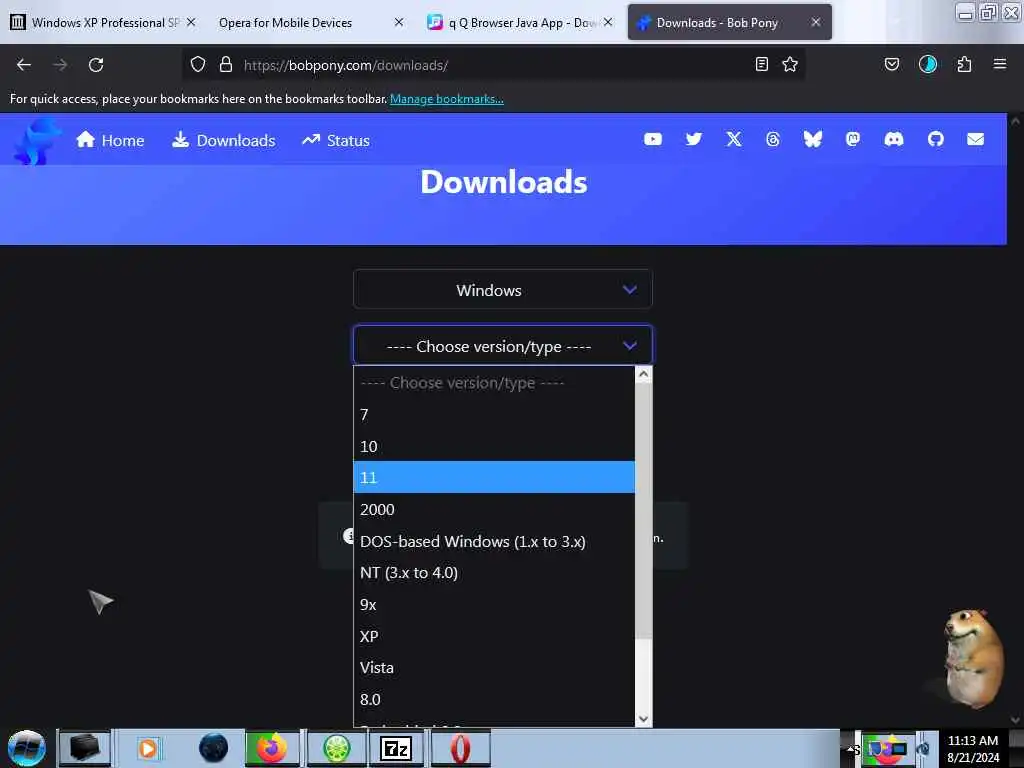Select 2000 from the version list
Viewport: 1024px width, 768px height.
(494, 509)
